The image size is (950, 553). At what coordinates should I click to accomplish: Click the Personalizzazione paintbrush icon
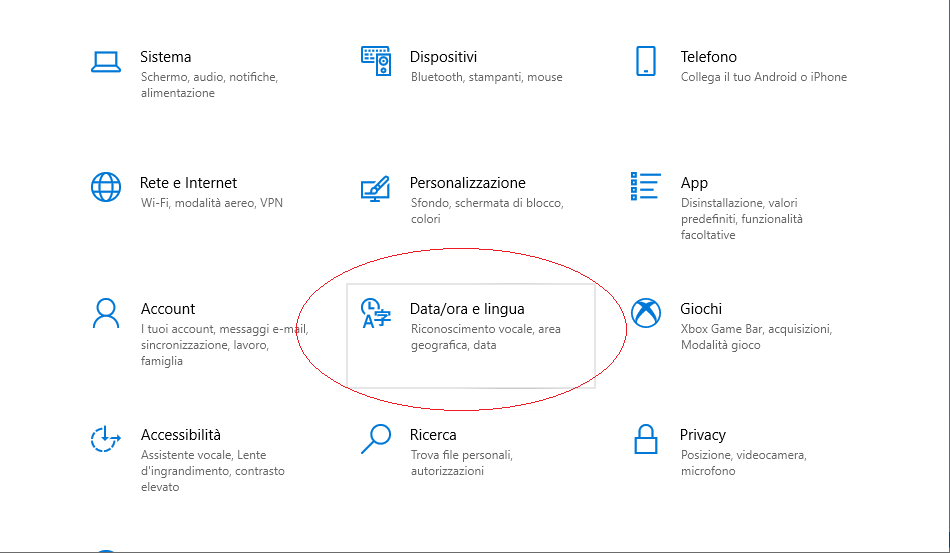point(375,188)
